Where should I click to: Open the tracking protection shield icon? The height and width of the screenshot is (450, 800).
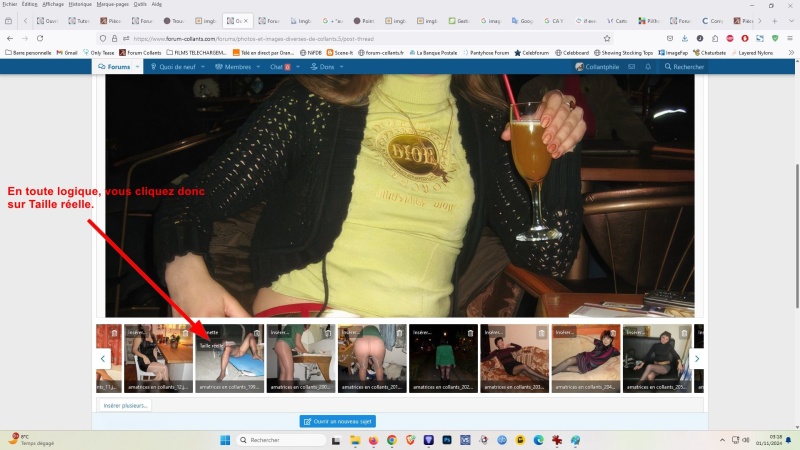click(x=103, y=38)
